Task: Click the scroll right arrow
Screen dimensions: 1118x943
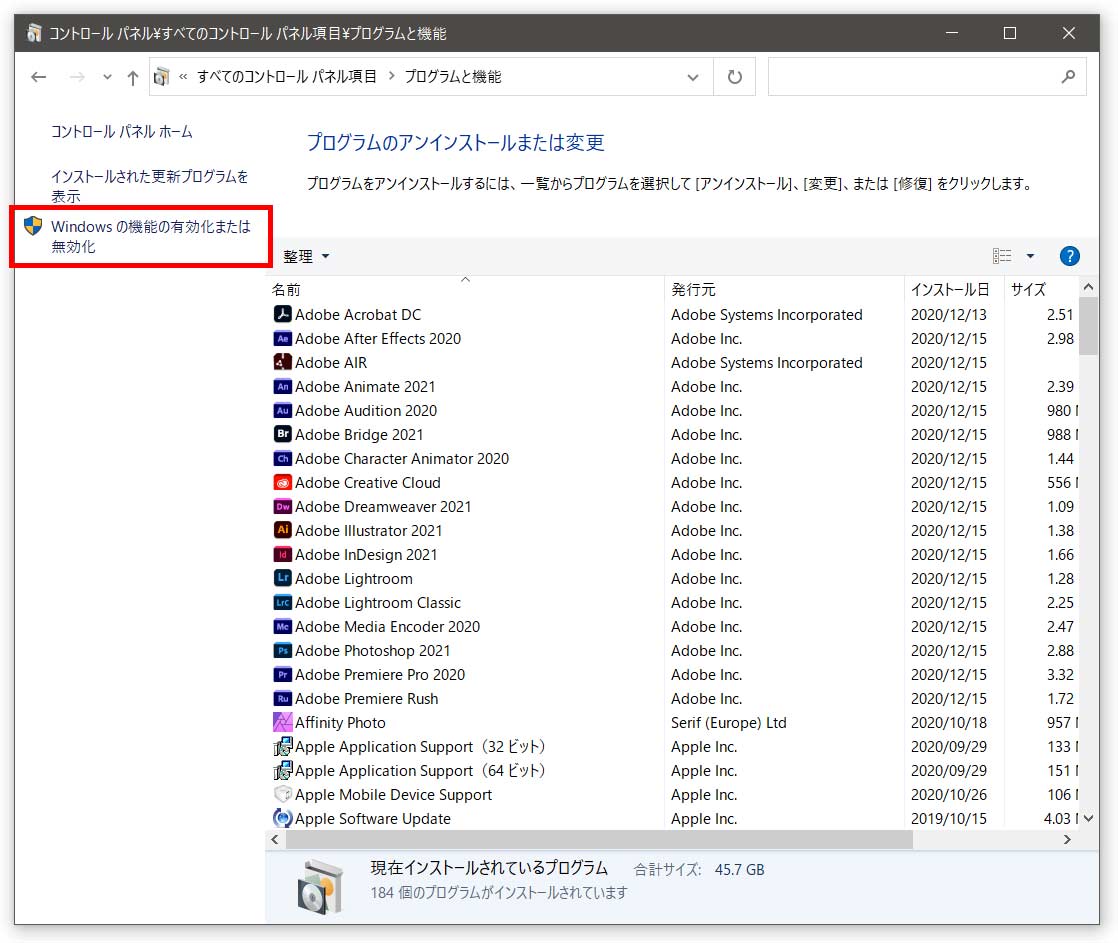Action: pyautogui.click(x=1067, y=840)
